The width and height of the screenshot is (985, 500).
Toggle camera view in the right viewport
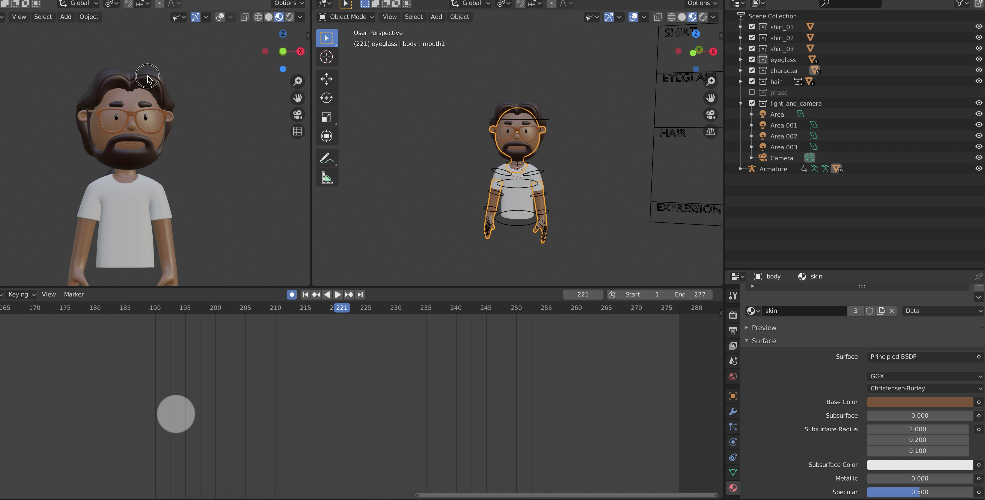click(x=711, y=115)
